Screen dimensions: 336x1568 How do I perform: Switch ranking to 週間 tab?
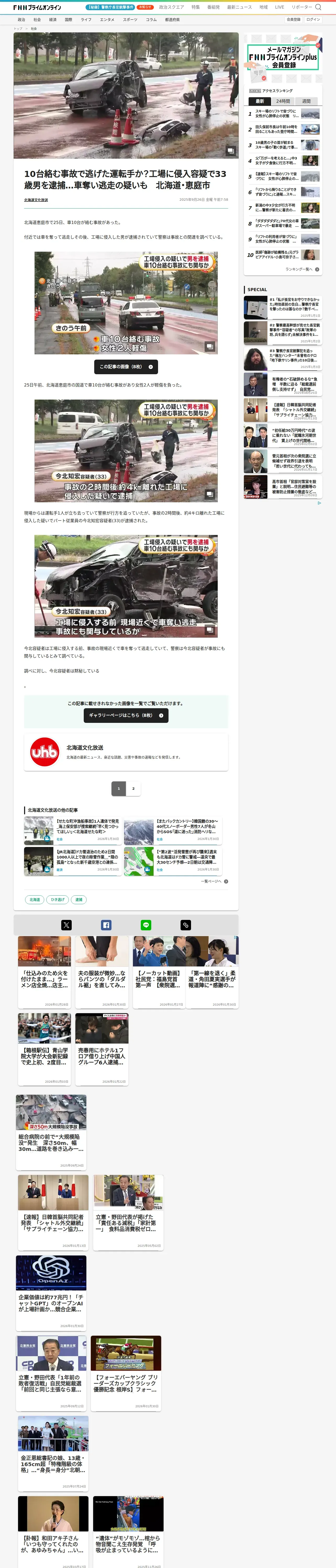pyautogui.click(x=306, y=101)
